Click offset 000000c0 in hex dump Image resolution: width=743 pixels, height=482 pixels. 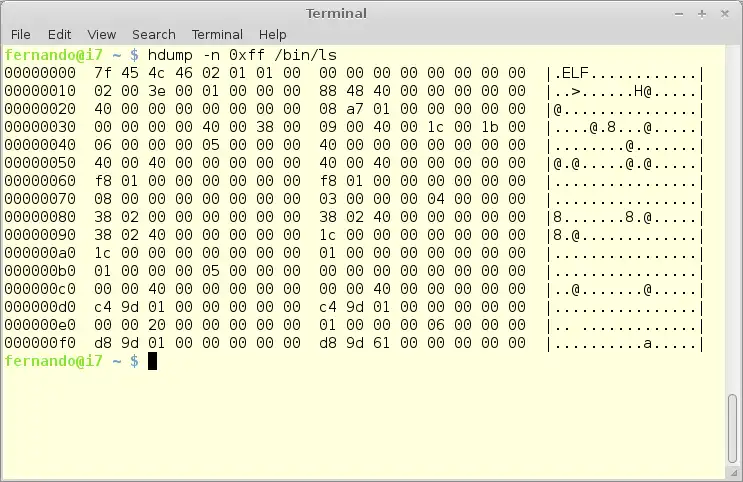(x=40, y=289)
